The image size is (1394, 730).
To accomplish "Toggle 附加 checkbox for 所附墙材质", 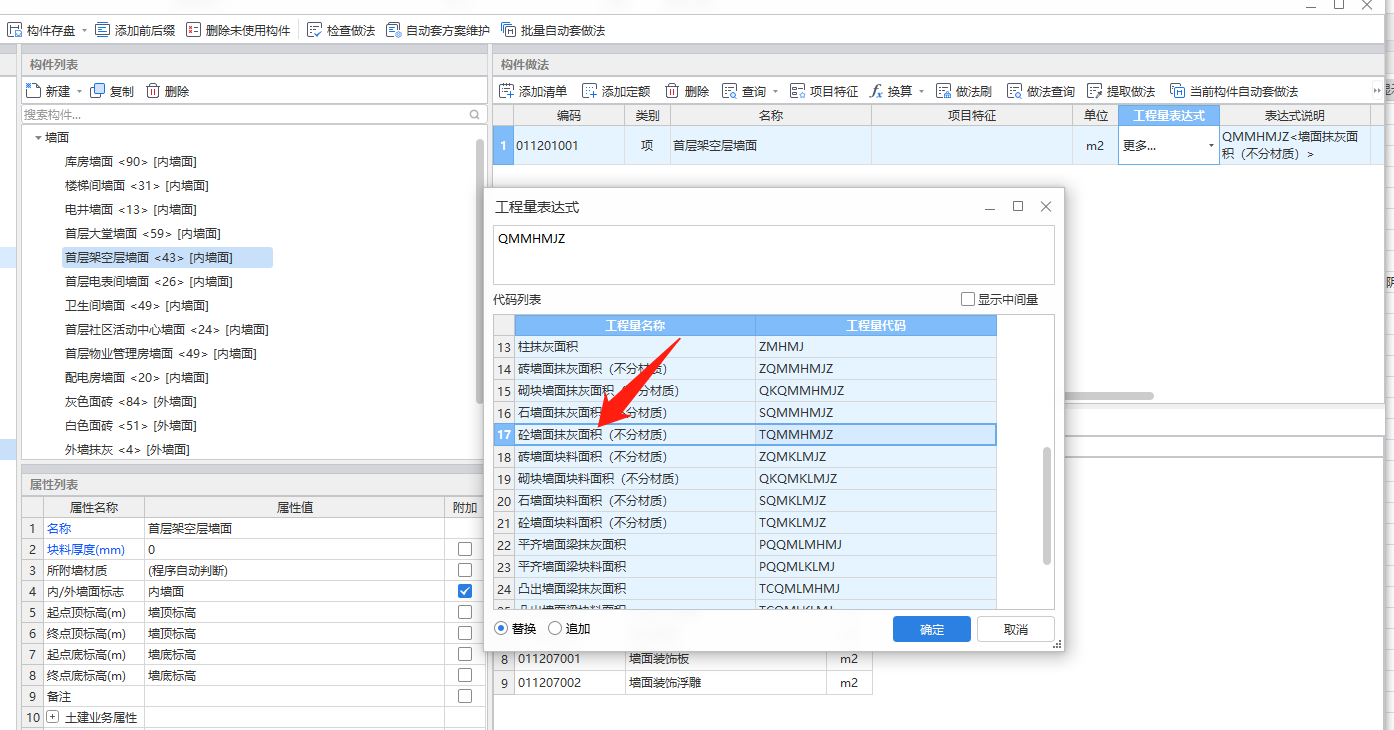I will [464, 570].
